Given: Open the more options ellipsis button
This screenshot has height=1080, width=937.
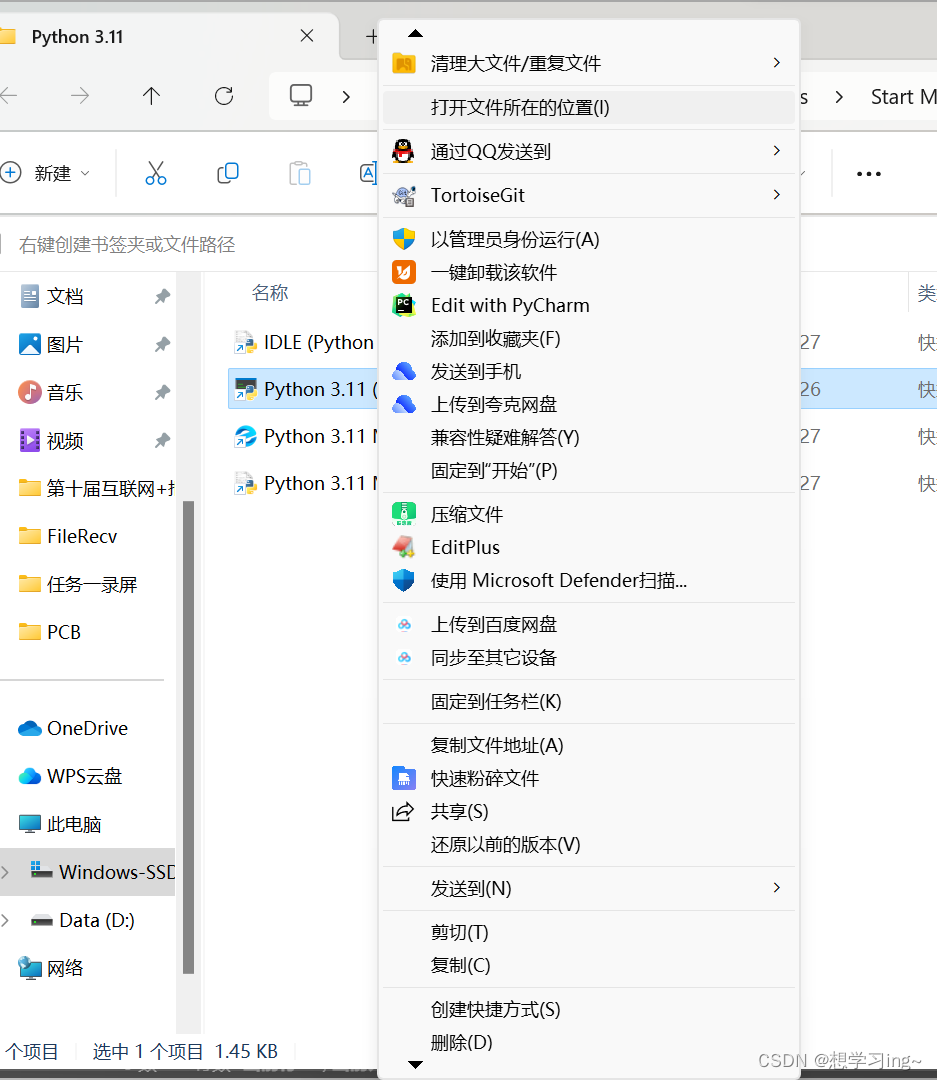Looking at the screenshot, I should tap(869, 174).
